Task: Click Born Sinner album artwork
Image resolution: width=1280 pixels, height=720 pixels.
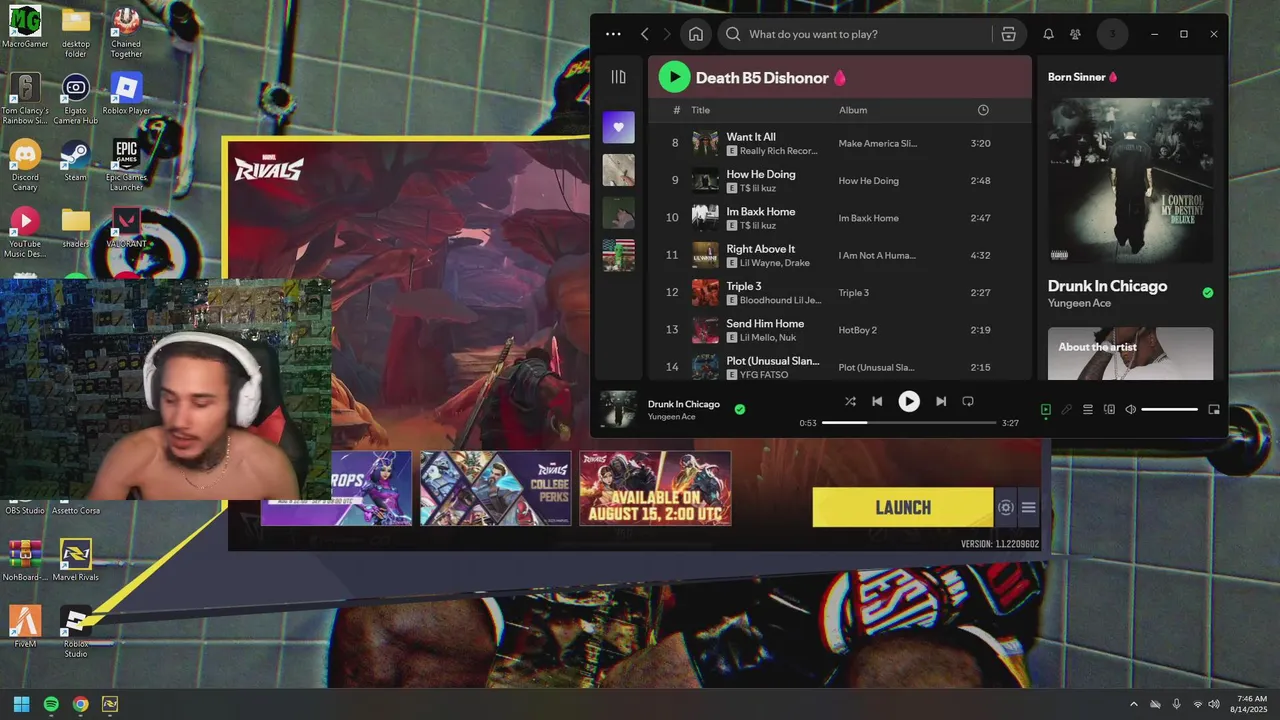Action: 1130,180
